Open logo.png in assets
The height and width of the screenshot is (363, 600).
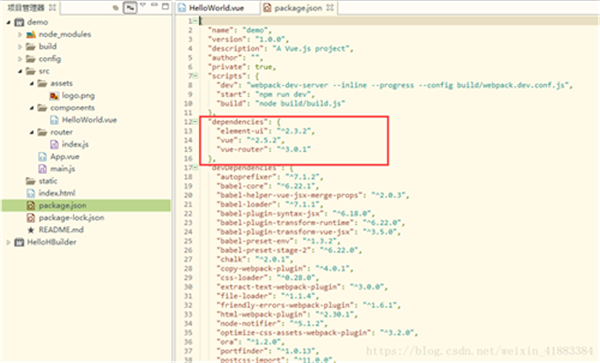pos(78,96)
